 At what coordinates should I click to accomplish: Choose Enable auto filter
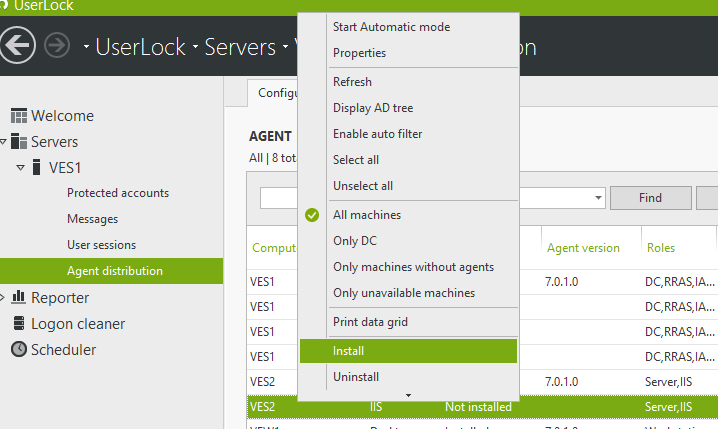click(x=377, y=134)
